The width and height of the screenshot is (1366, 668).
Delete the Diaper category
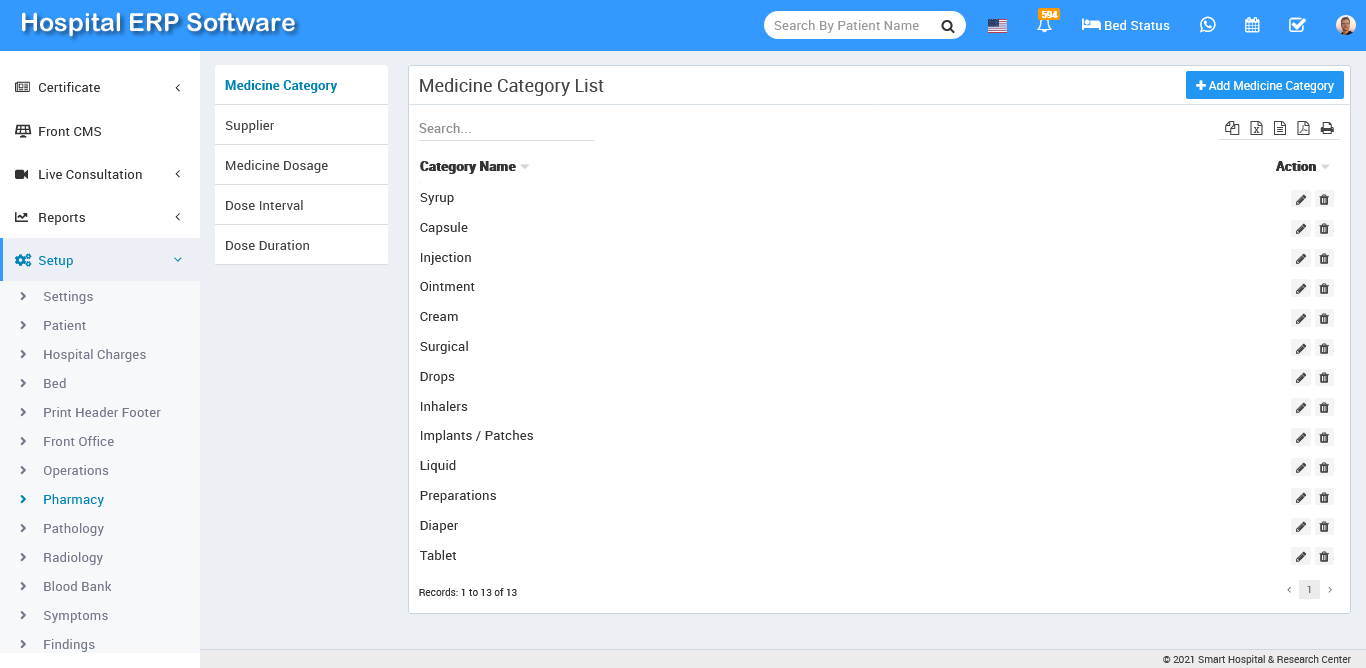1324,527
